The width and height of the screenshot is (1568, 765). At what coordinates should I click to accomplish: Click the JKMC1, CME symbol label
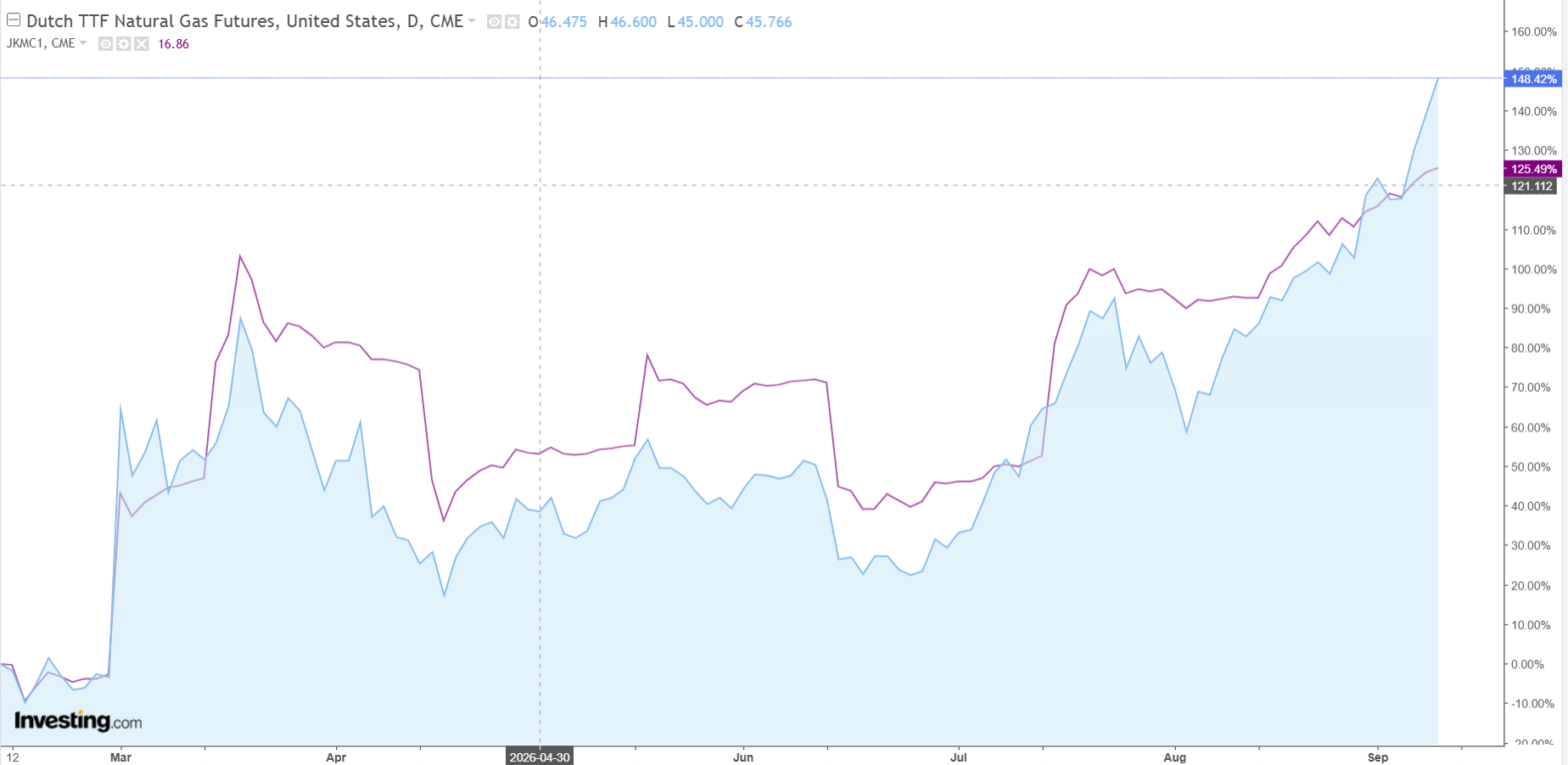(x=41, y=43)
